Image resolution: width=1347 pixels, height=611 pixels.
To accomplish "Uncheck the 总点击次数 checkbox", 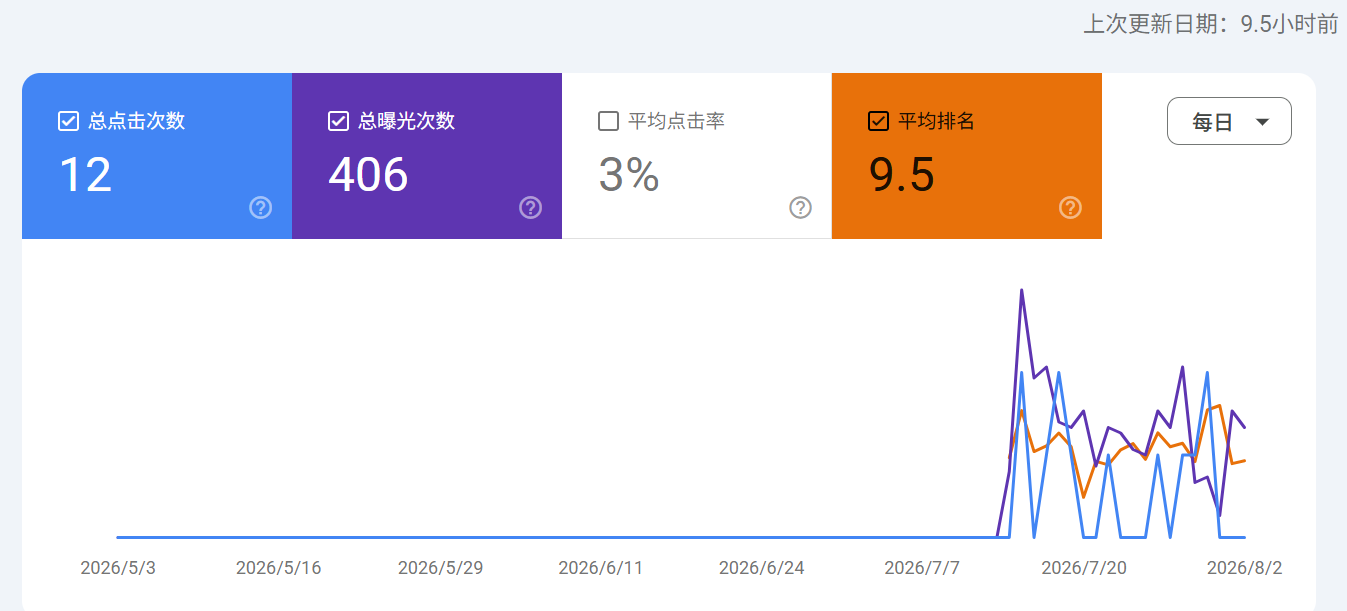I will point(68,121).
